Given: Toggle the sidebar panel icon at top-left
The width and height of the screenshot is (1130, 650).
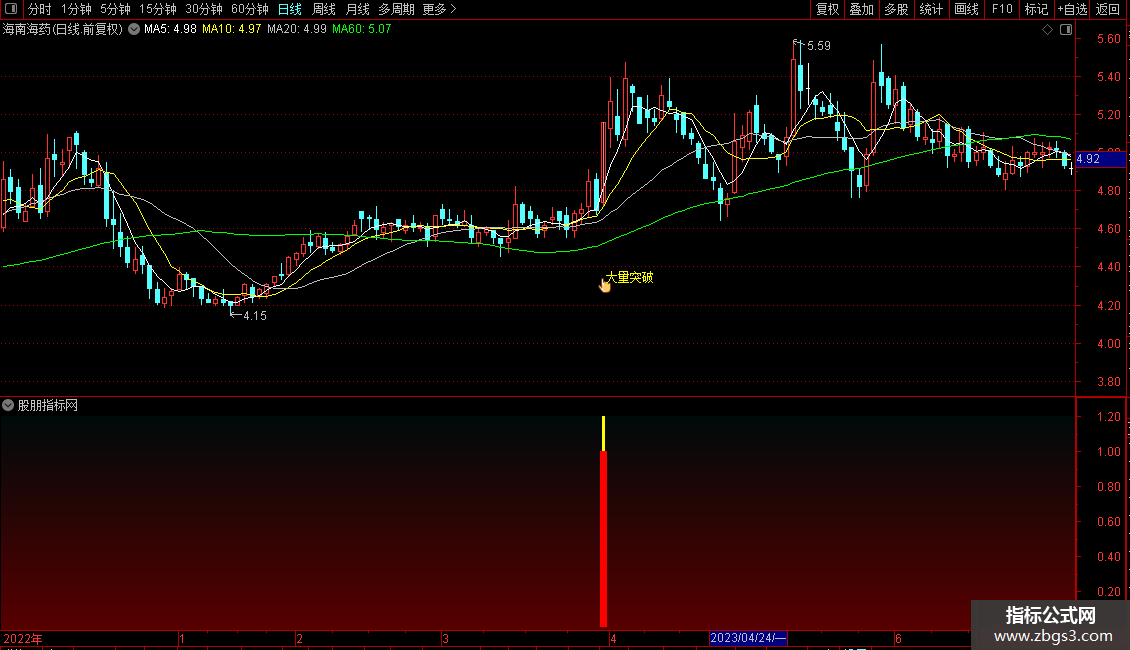Looking at the screenshot, I should tap(11, 9).
